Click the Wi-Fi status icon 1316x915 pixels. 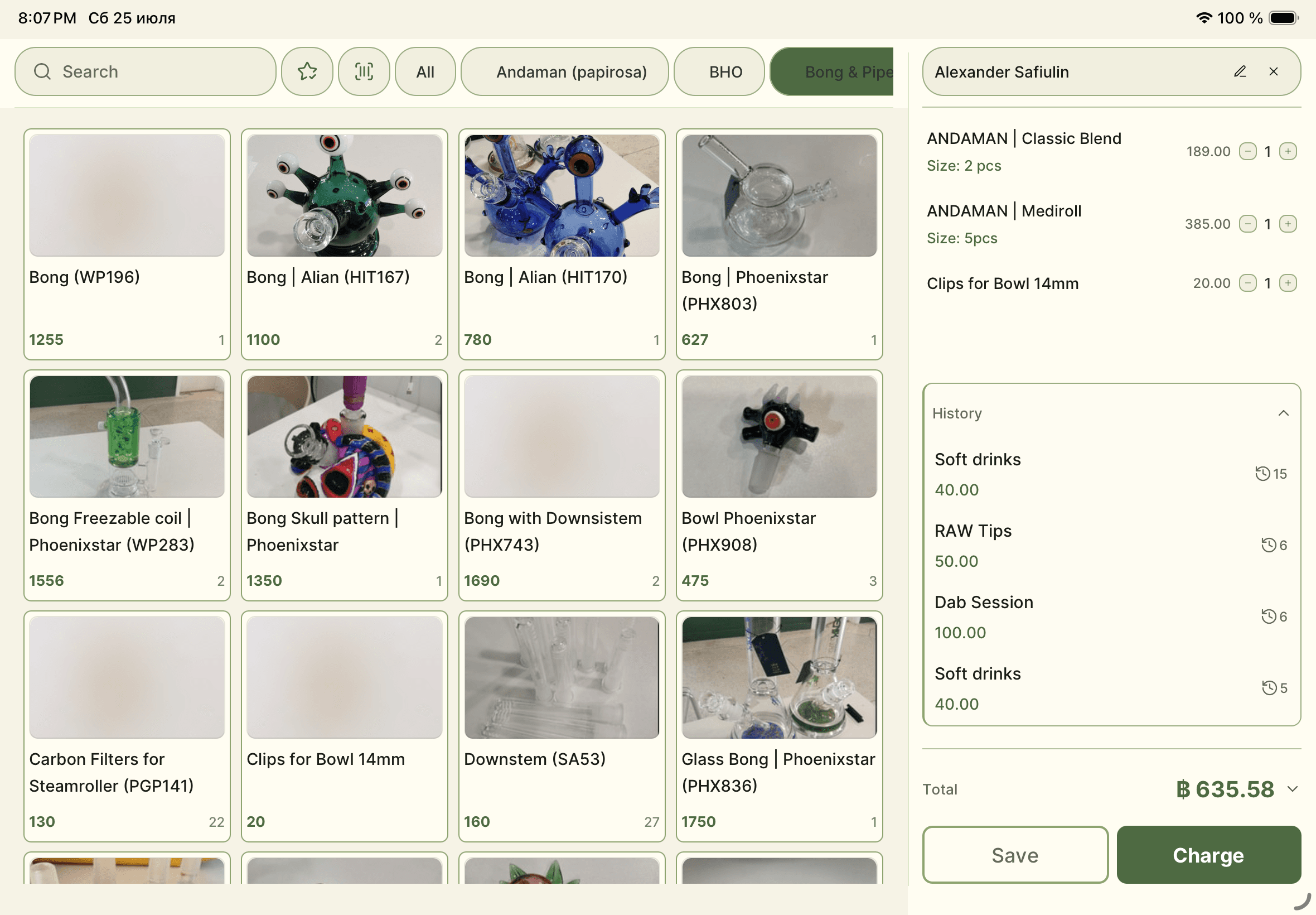(x=1204, y=18)
